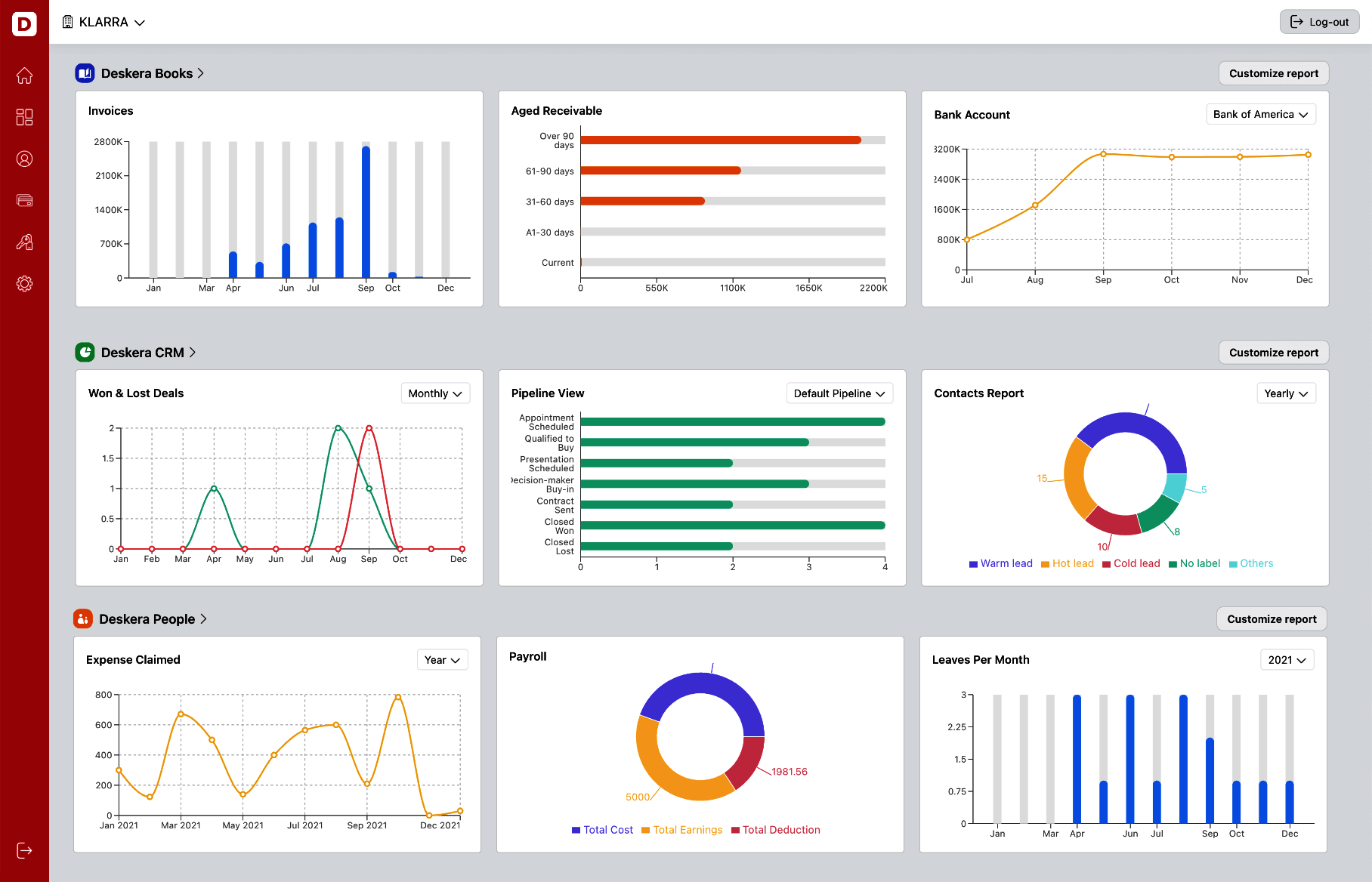Click Customize report for Deskera CRM
The image size is (1372, 882).
tap(1273, 353)
